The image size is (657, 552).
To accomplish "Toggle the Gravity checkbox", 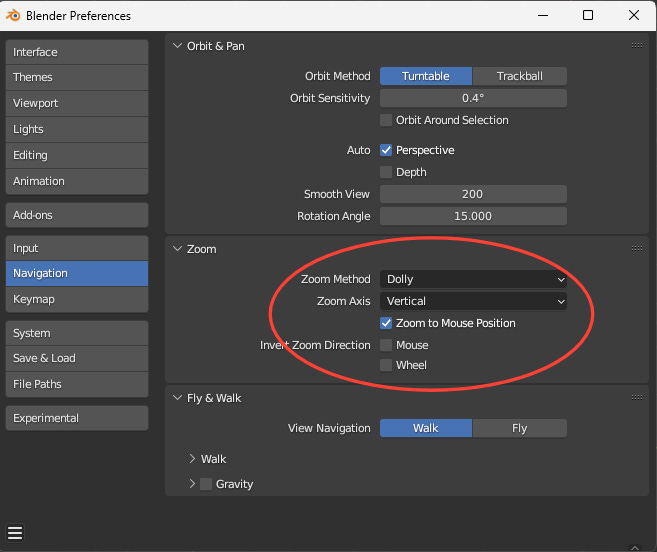I will pyautogui.click(x=206, y=484).
